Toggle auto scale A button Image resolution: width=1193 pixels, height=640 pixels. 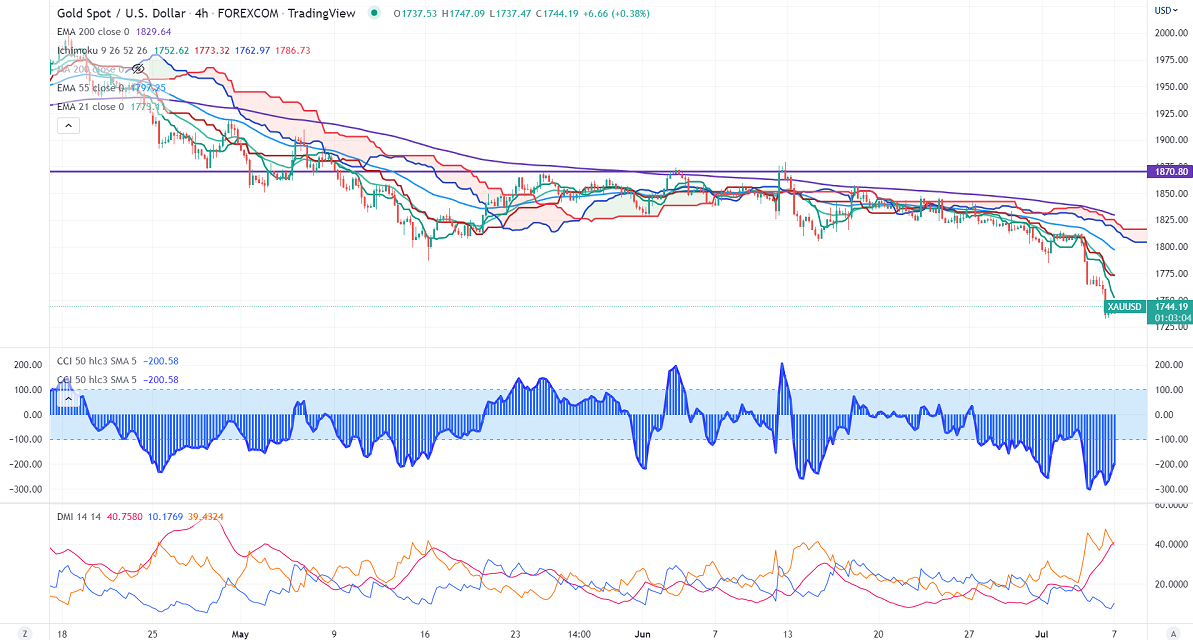[x=1174, y=633]
